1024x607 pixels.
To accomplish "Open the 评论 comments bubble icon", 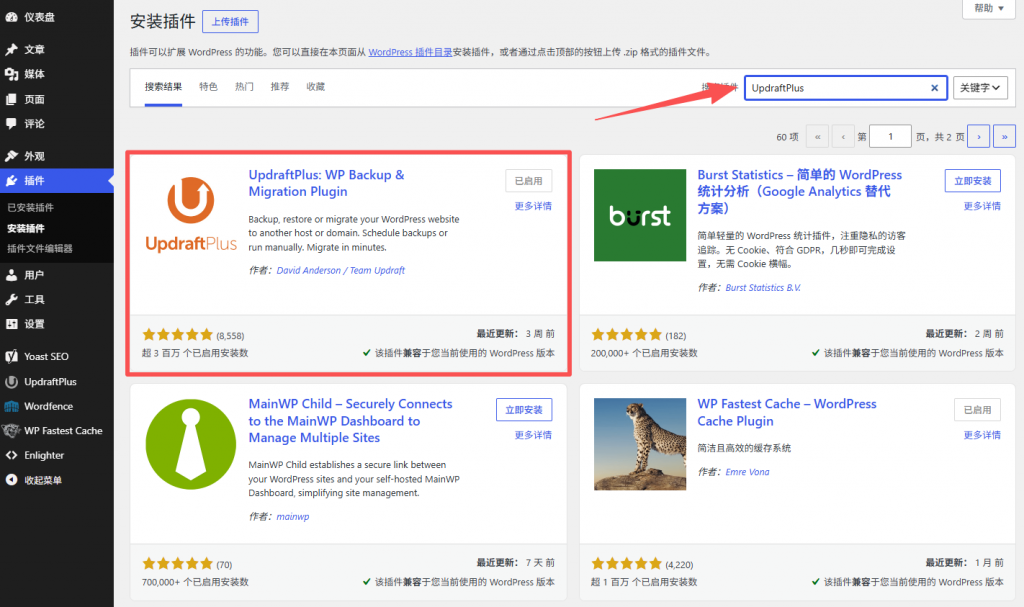I will [11, 123].
